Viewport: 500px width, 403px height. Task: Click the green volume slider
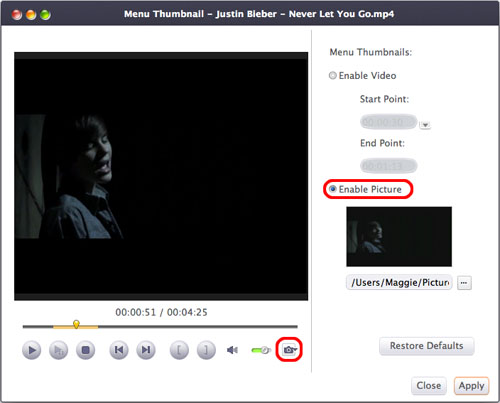click(261, 350)
